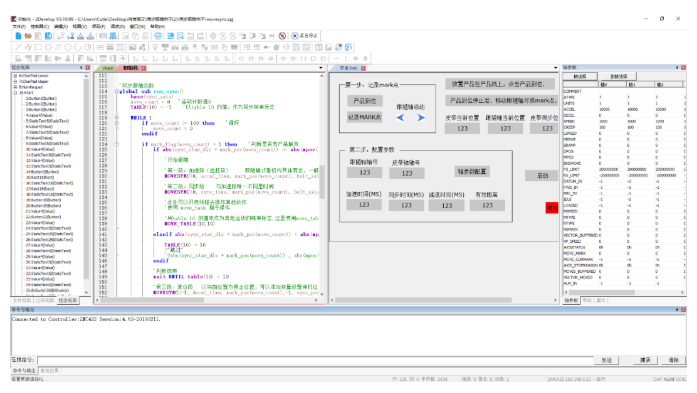Pin the 轴参数 panel with its pin icon

(677, 68)
